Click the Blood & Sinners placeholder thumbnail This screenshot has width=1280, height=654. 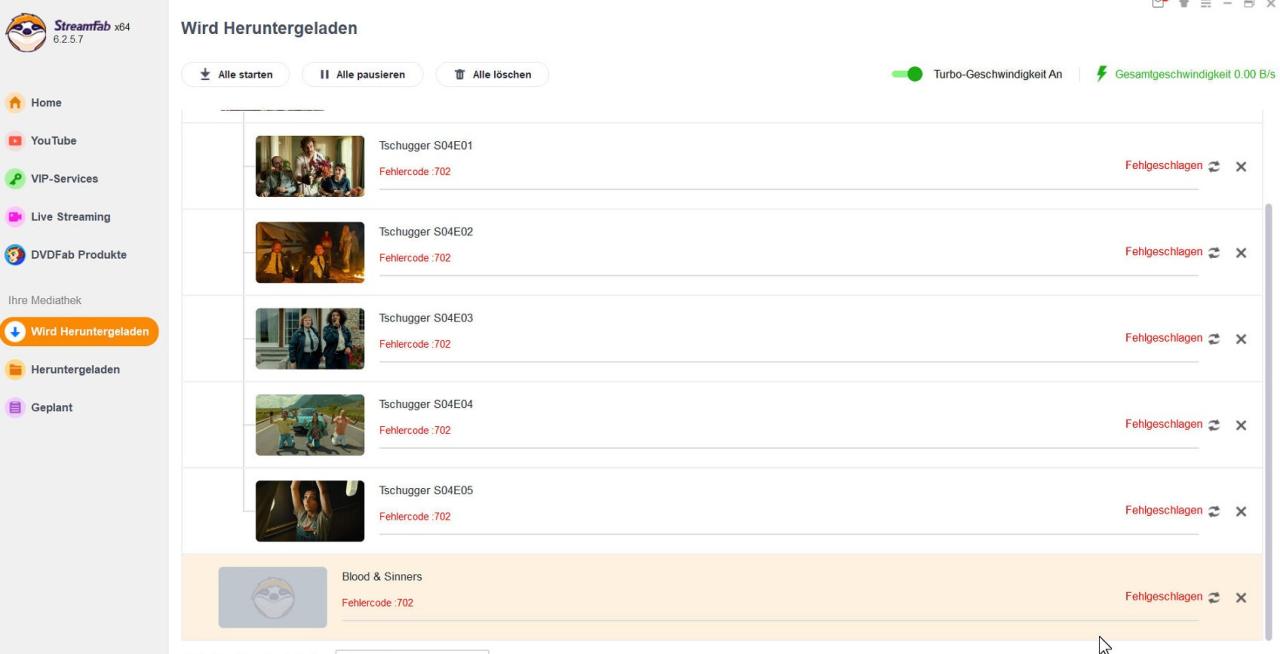(x=273, y=597)
